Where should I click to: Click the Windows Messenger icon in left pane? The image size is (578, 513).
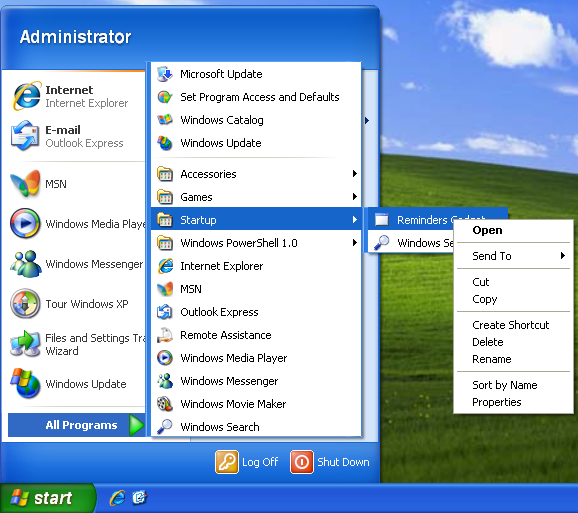point(25,264)
